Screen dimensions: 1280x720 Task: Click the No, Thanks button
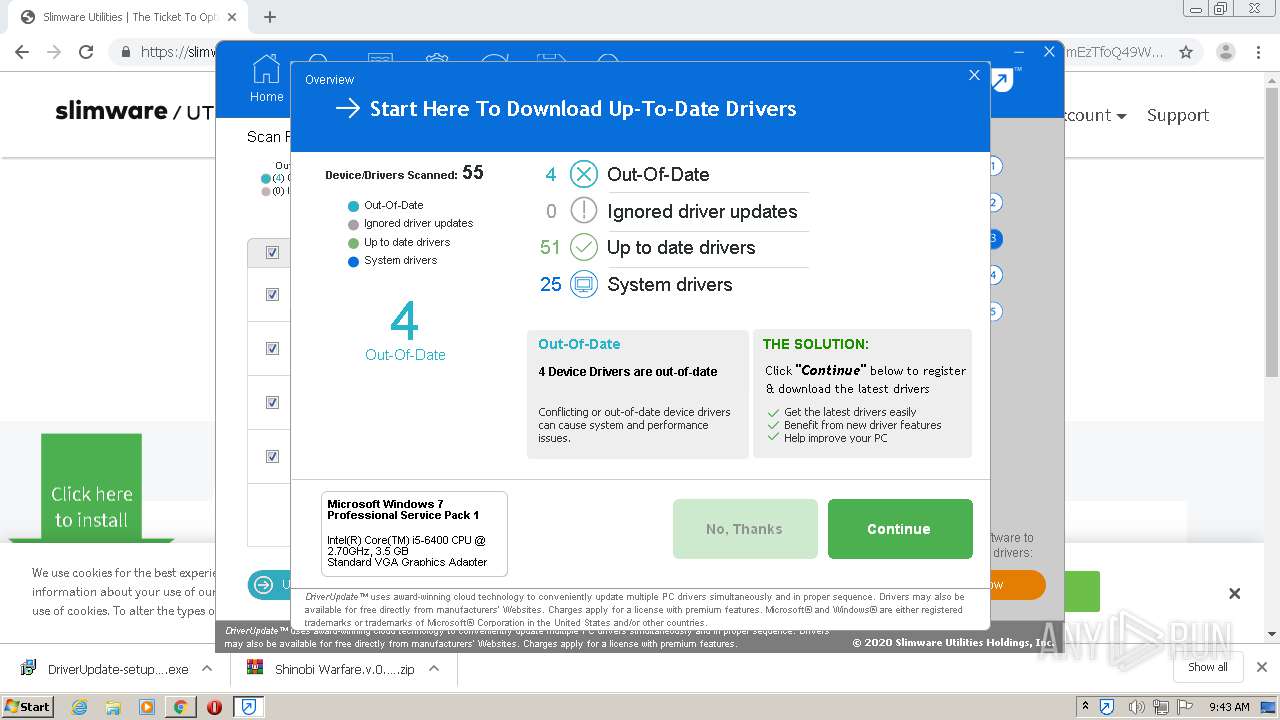745,529
